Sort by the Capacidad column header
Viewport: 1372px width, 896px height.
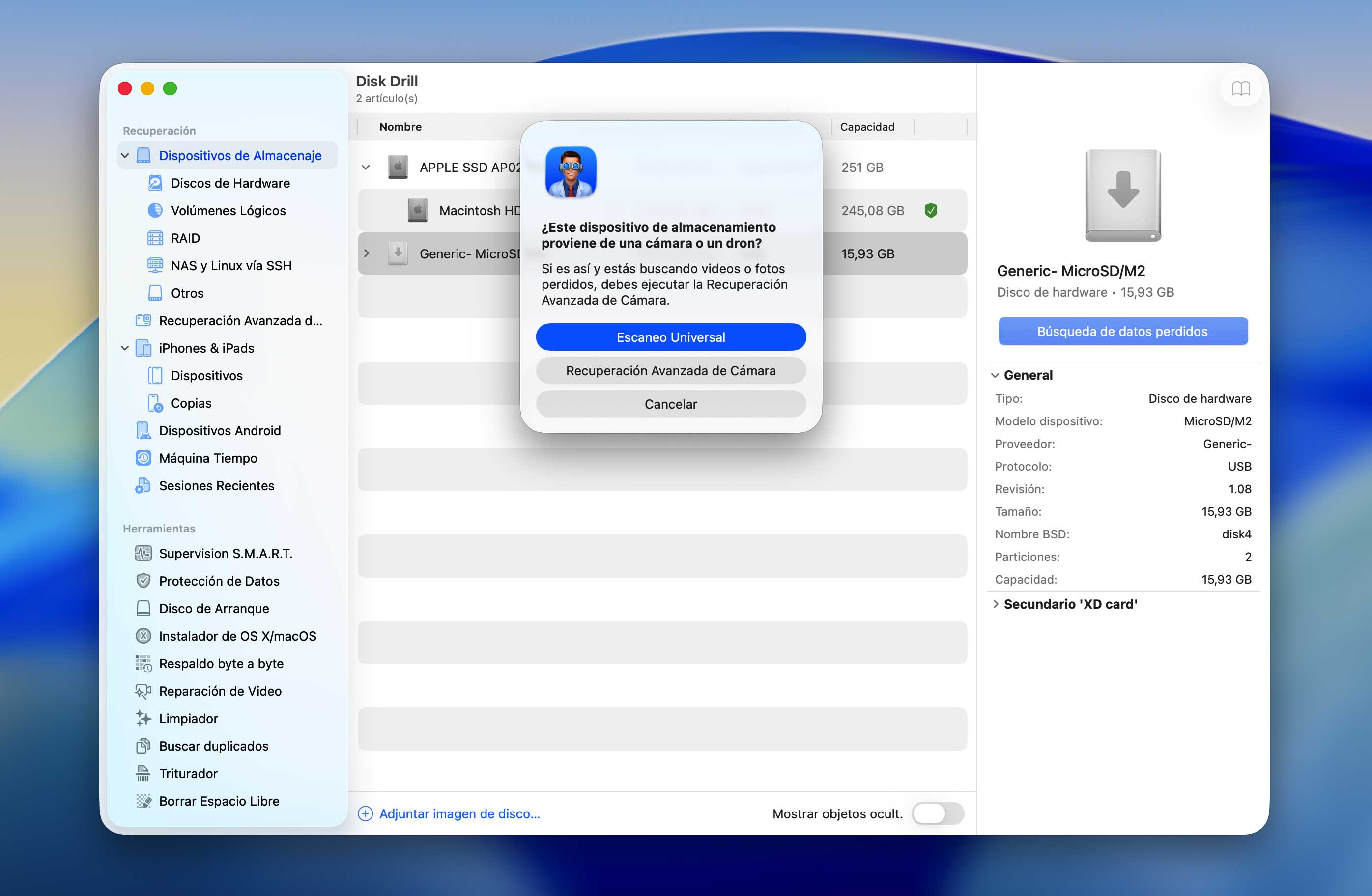coord(867,127)
